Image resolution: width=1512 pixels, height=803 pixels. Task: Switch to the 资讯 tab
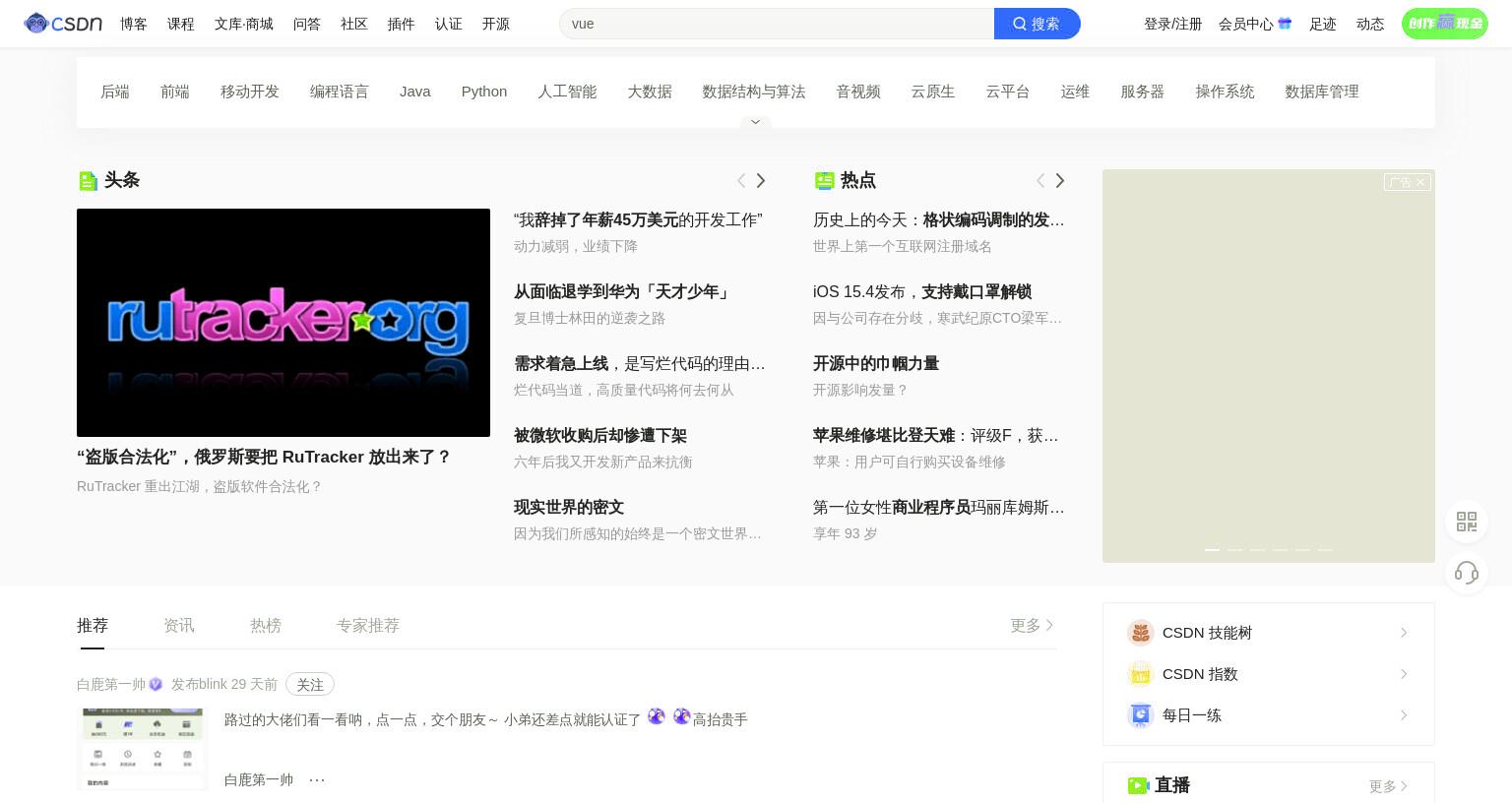tap(179, 625)
